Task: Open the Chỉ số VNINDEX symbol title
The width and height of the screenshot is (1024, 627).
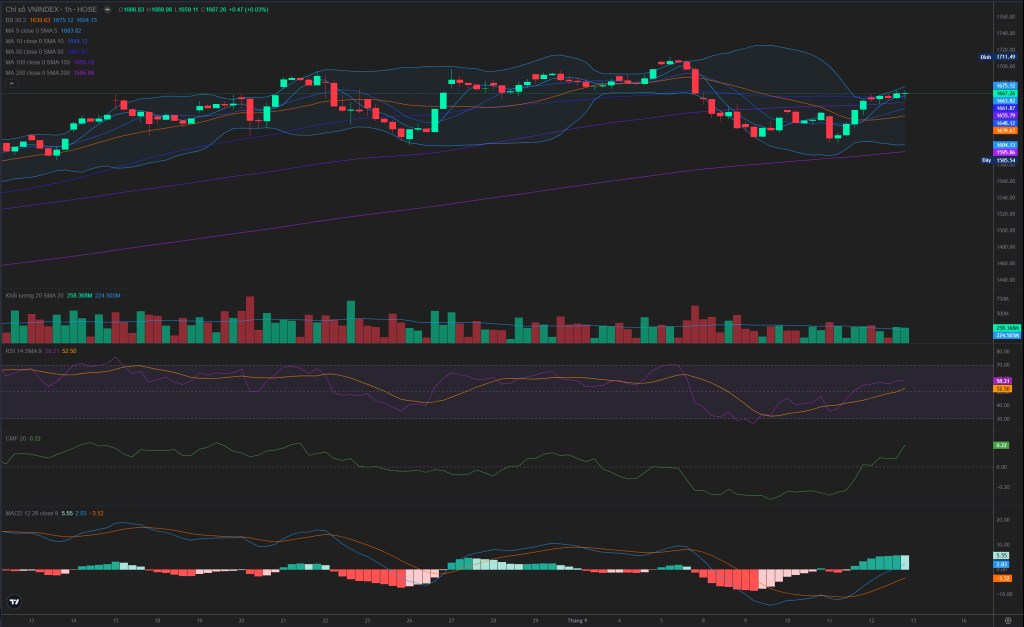Action: coord(51,10)
